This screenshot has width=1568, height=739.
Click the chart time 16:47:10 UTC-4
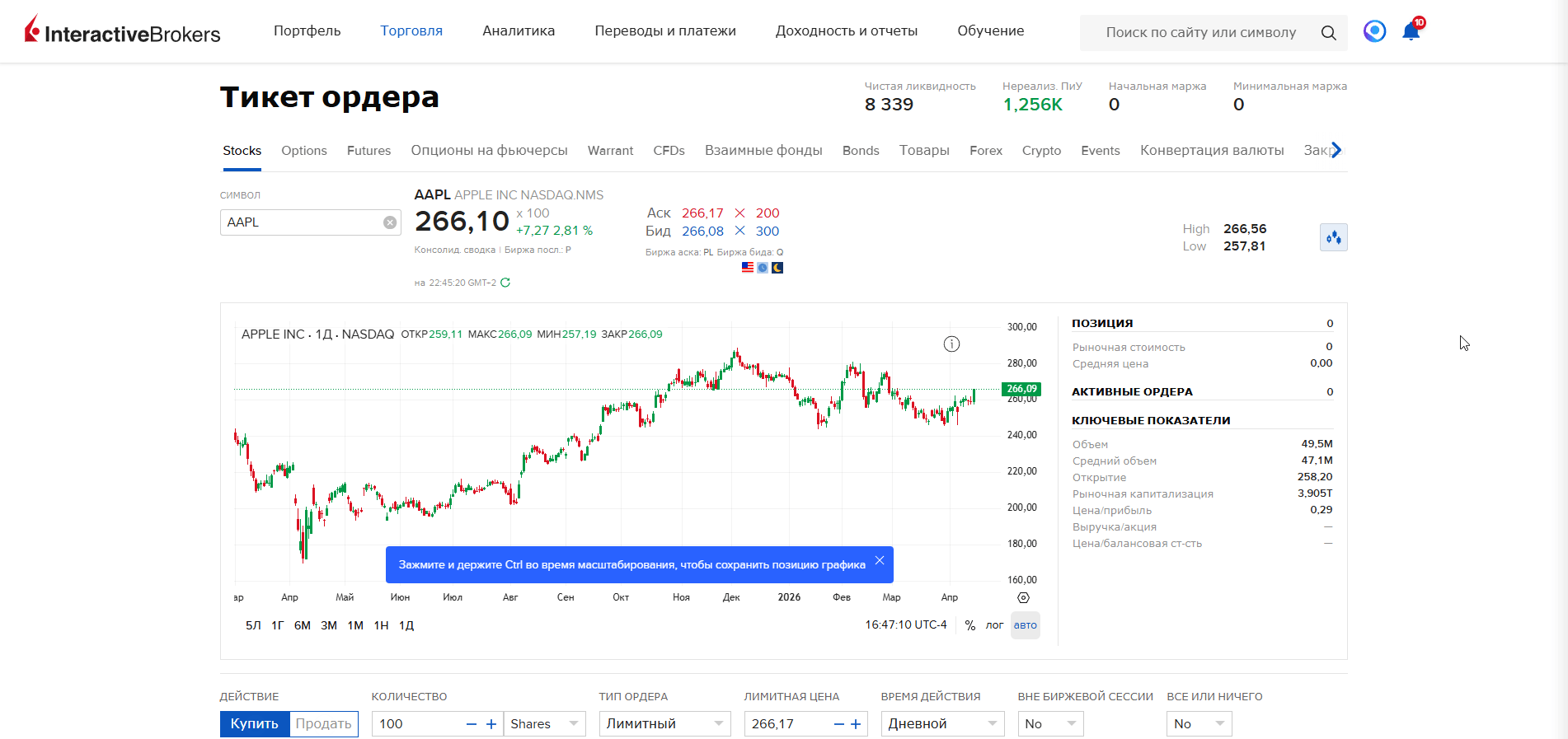click(x=906, y=625)
